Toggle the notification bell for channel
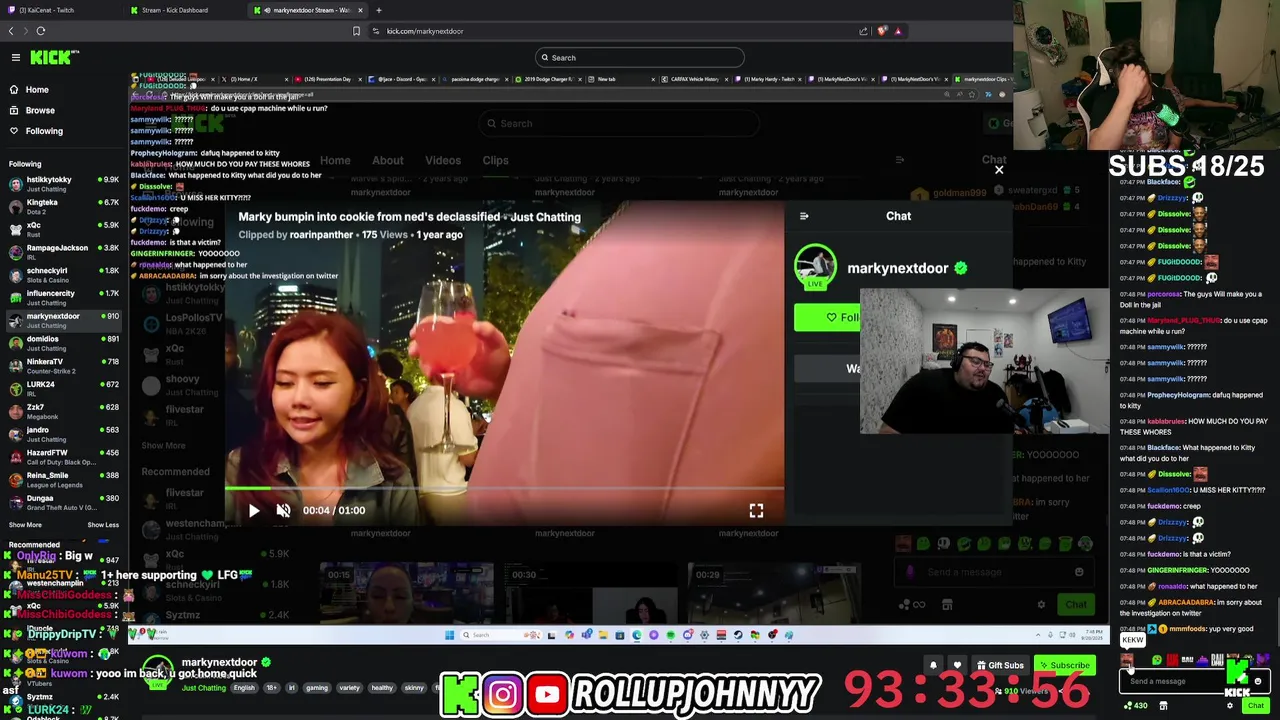The width and height of the screenshot is (1280, 720). (933, 665)
